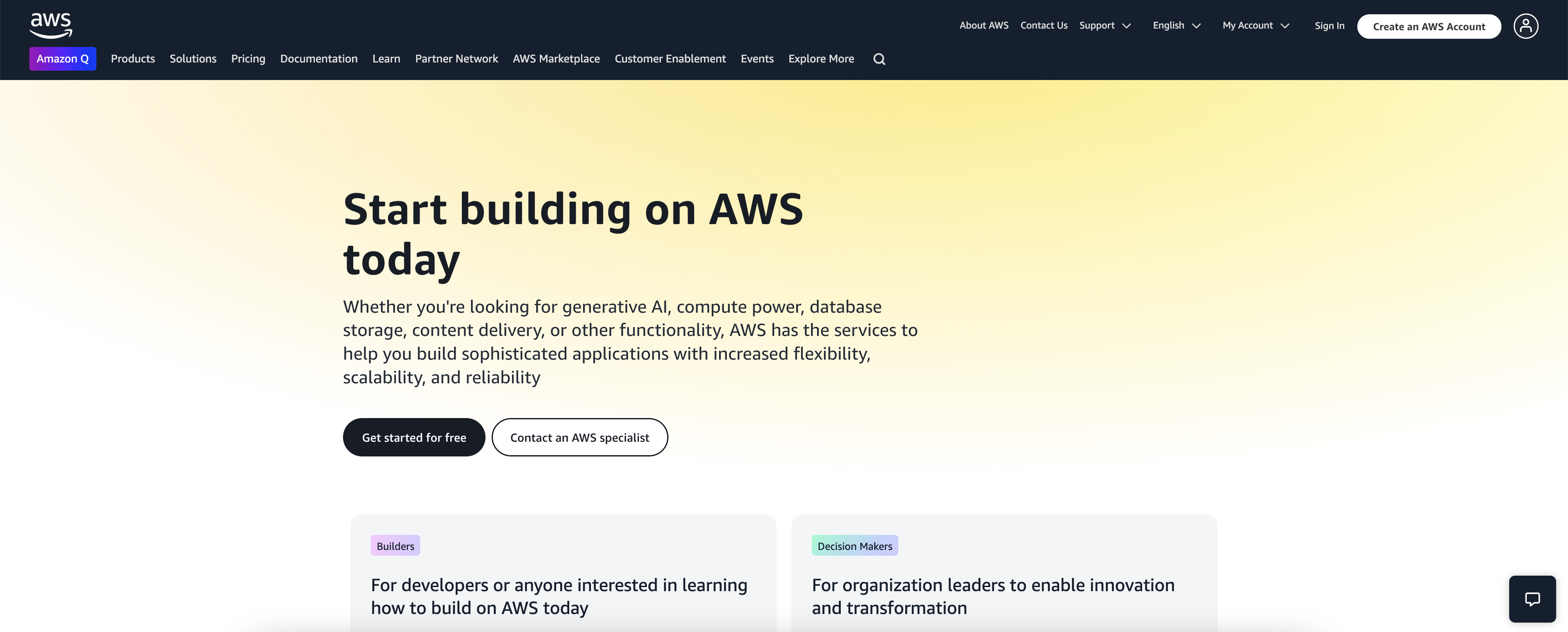Screen dimensions: 1568x632
Task: Open the Amazon Q menu item
Action: click(x=63, y=59)
